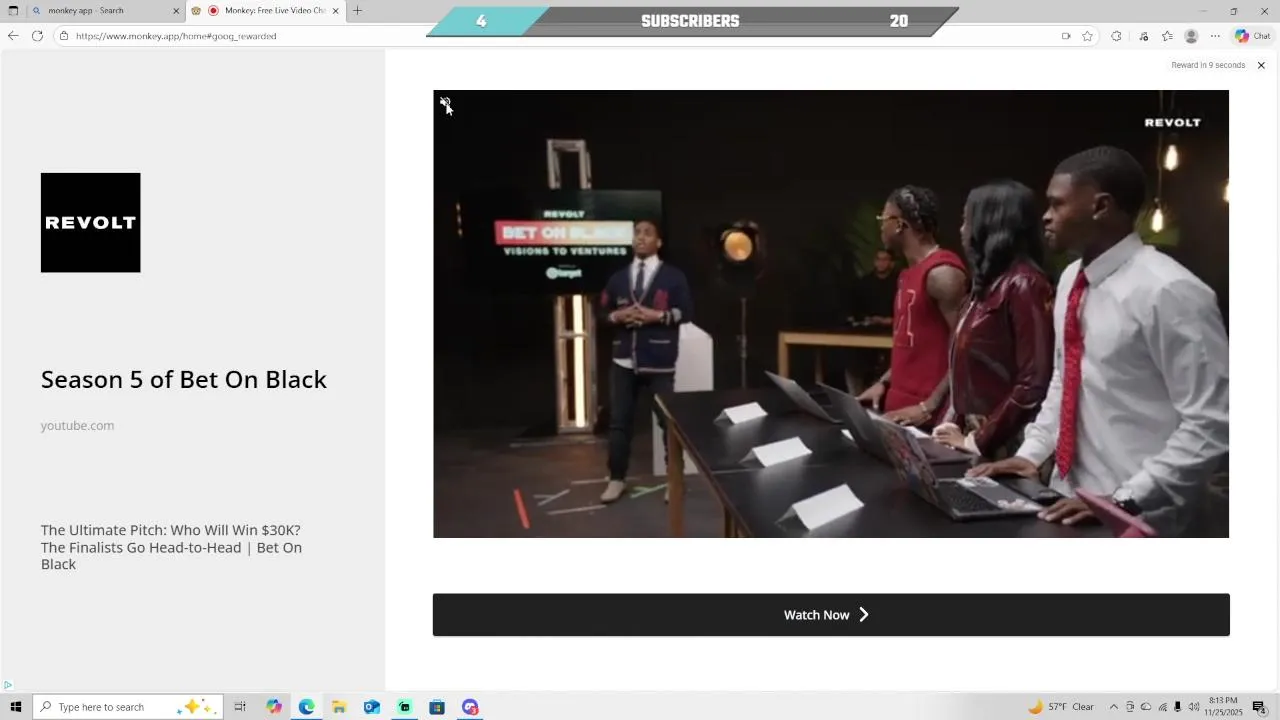Click the Bet On Black video ad

pos(831,314)
